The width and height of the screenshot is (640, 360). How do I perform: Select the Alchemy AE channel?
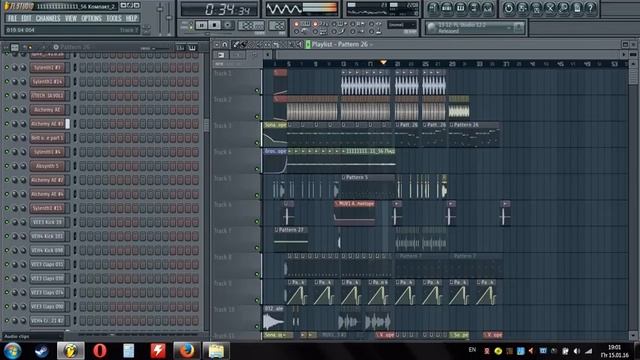coord(47,110)
